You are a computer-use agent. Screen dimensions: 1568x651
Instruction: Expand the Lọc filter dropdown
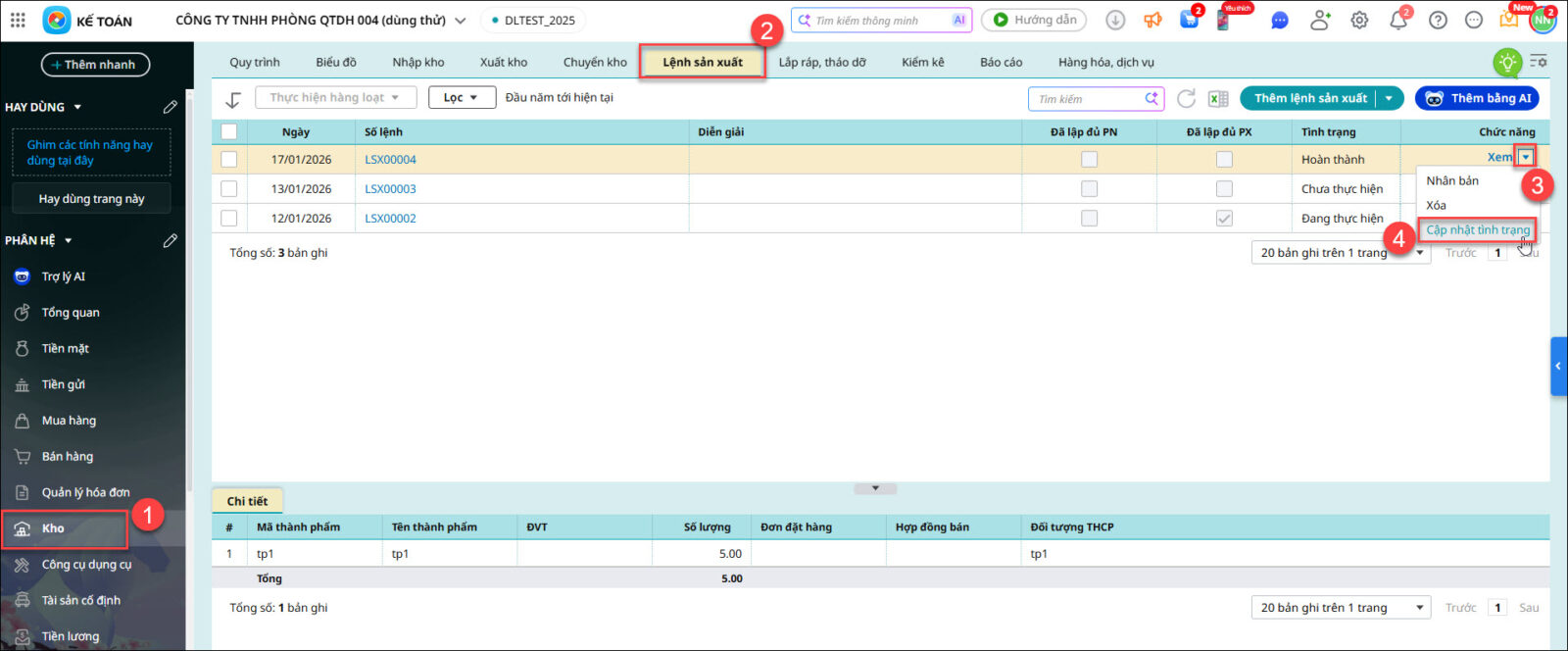click(461, 97)
